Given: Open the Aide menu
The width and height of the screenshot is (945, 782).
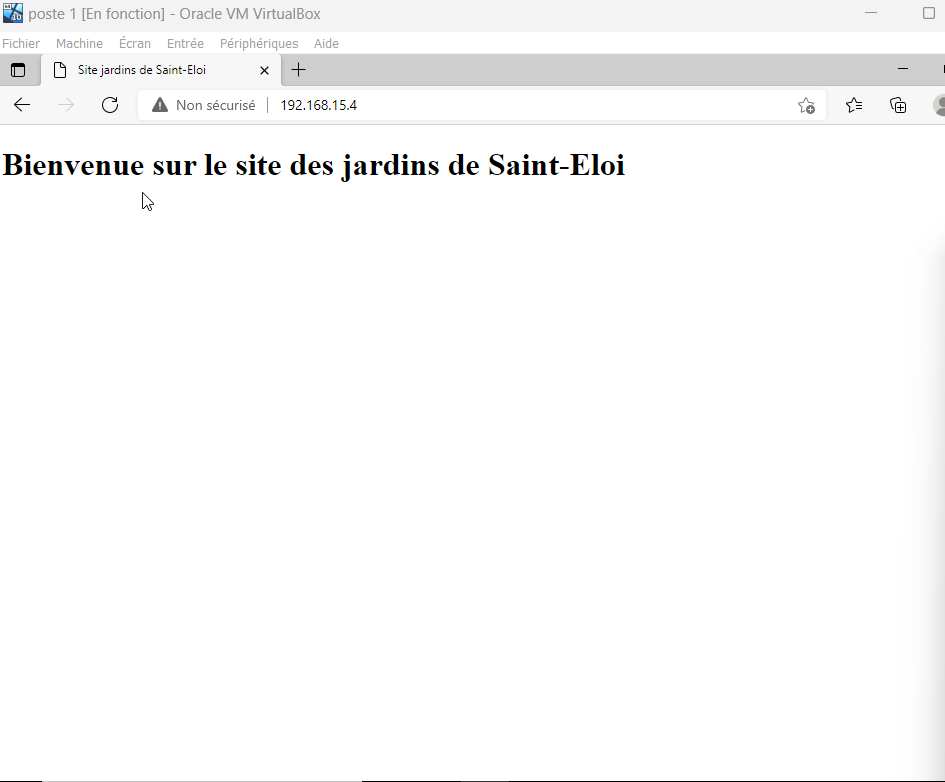Looking at the screenshot, I should point(326,44).
